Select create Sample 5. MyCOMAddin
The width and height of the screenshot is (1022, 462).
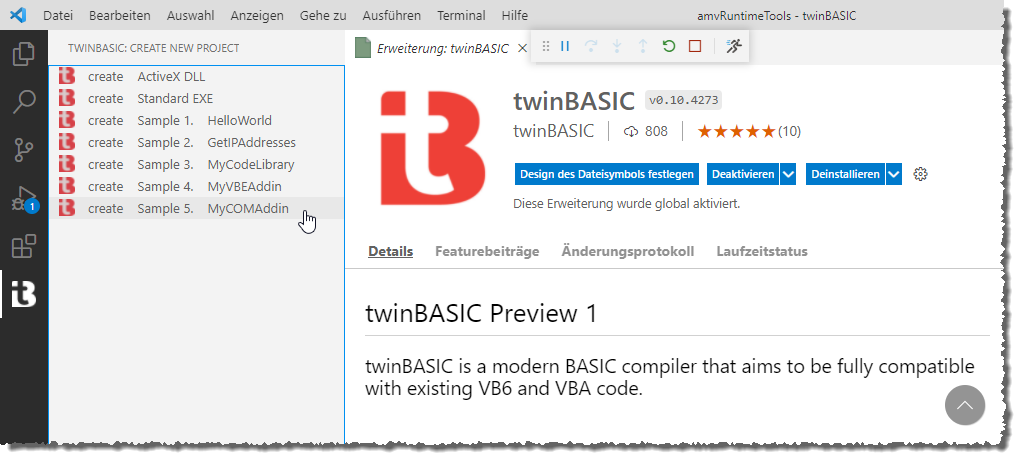[x=197, y=209]
